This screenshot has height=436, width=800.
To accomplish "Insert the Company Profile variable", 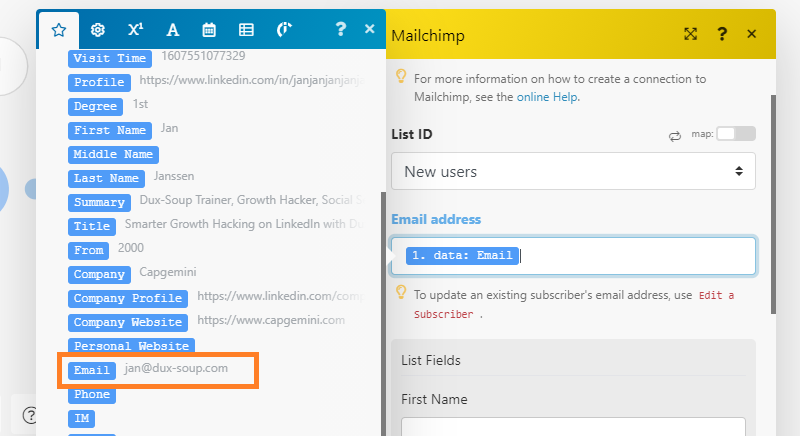I will pyautogui.click(x=128, y=298).
